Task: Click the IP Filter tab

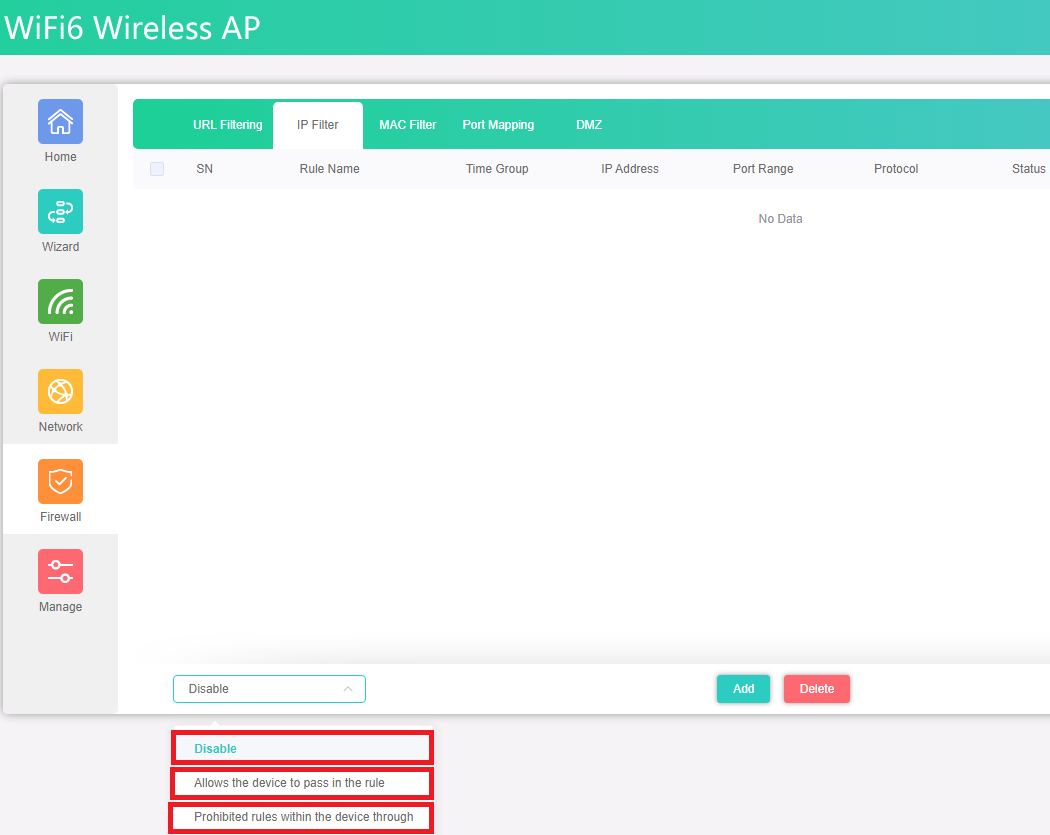Action: [x=318, y=125]
